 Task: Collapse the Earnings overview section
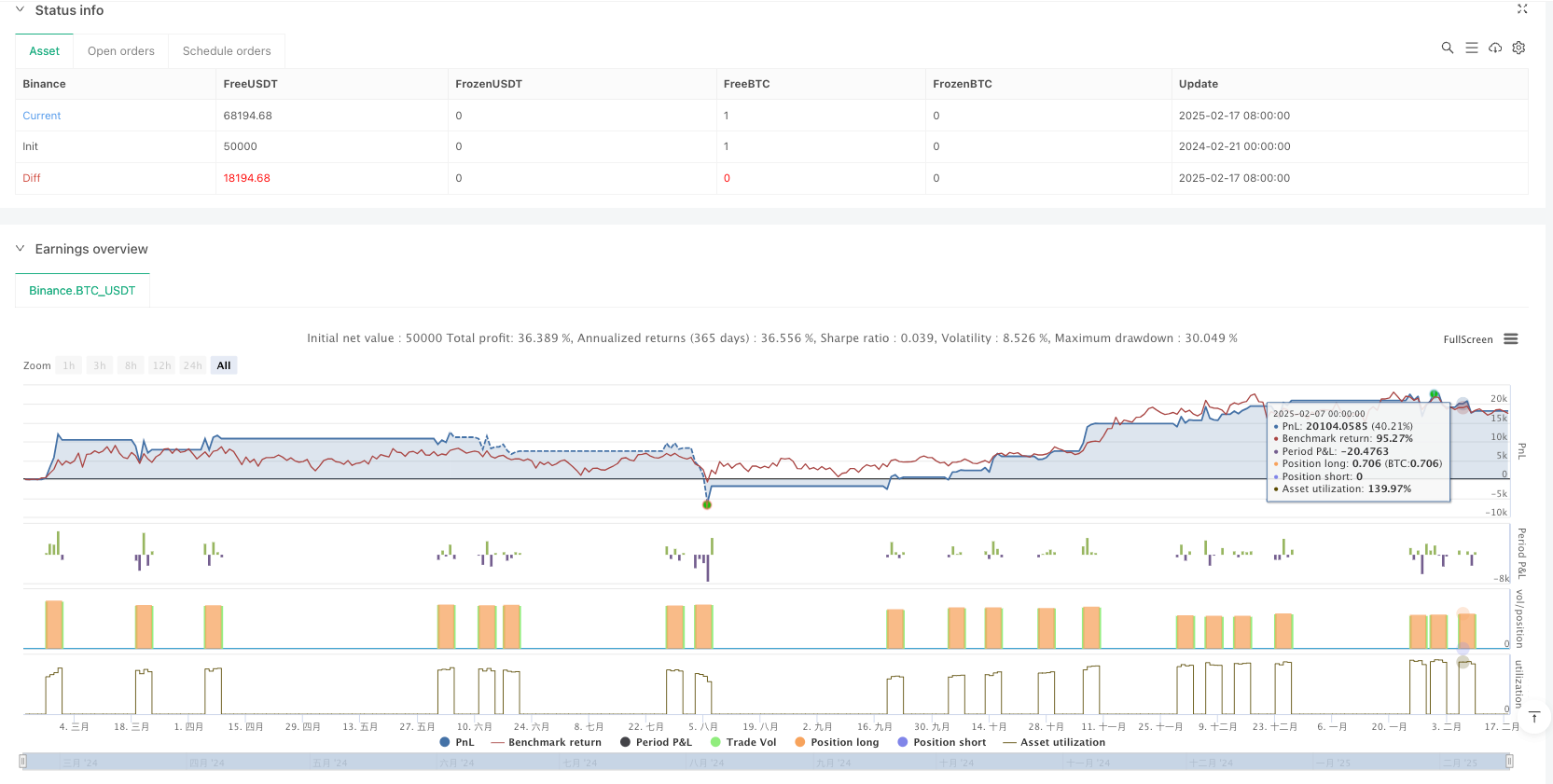[x=20, y=249]
